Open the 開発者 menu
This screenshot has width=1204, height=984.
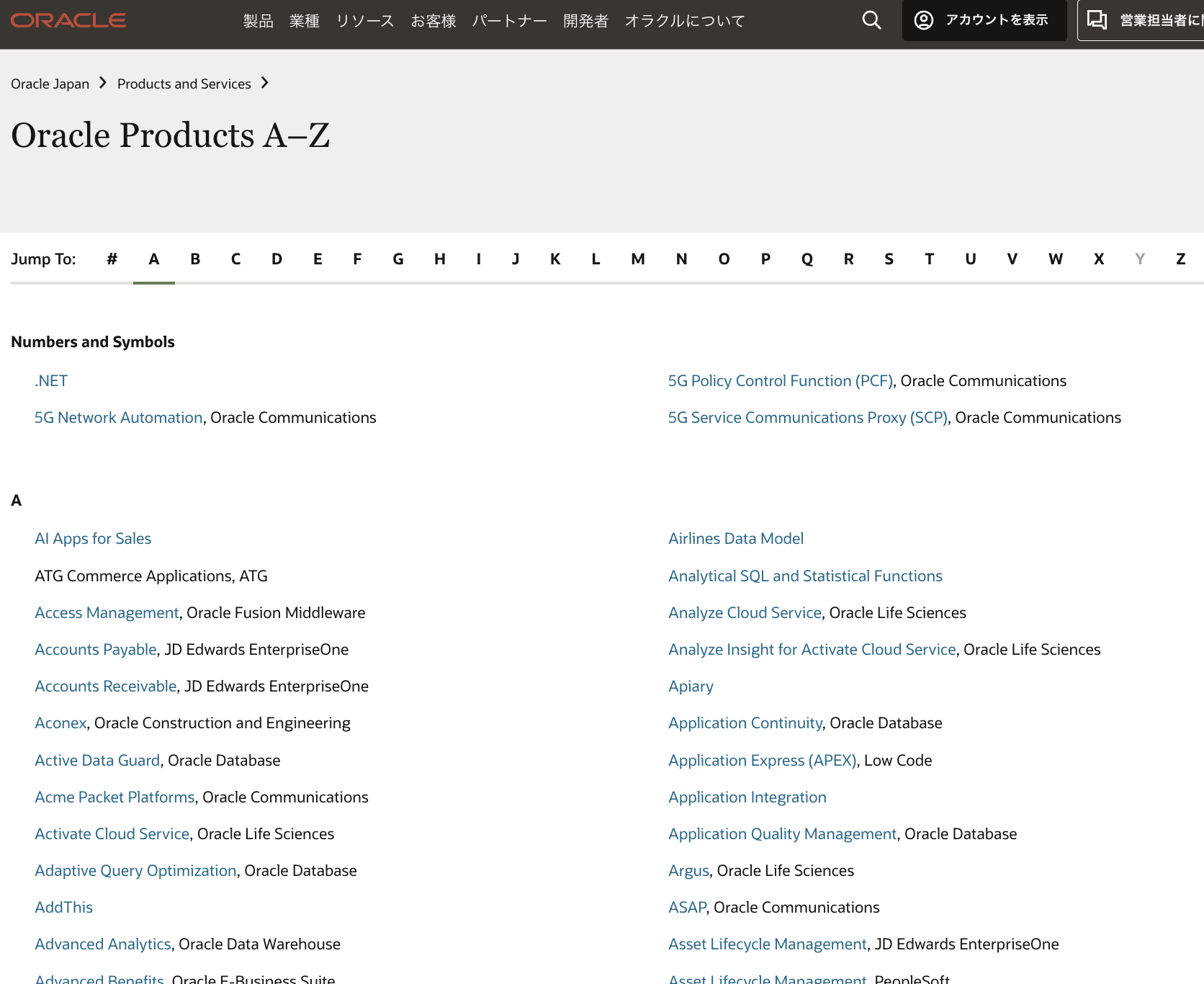(585, 21)
